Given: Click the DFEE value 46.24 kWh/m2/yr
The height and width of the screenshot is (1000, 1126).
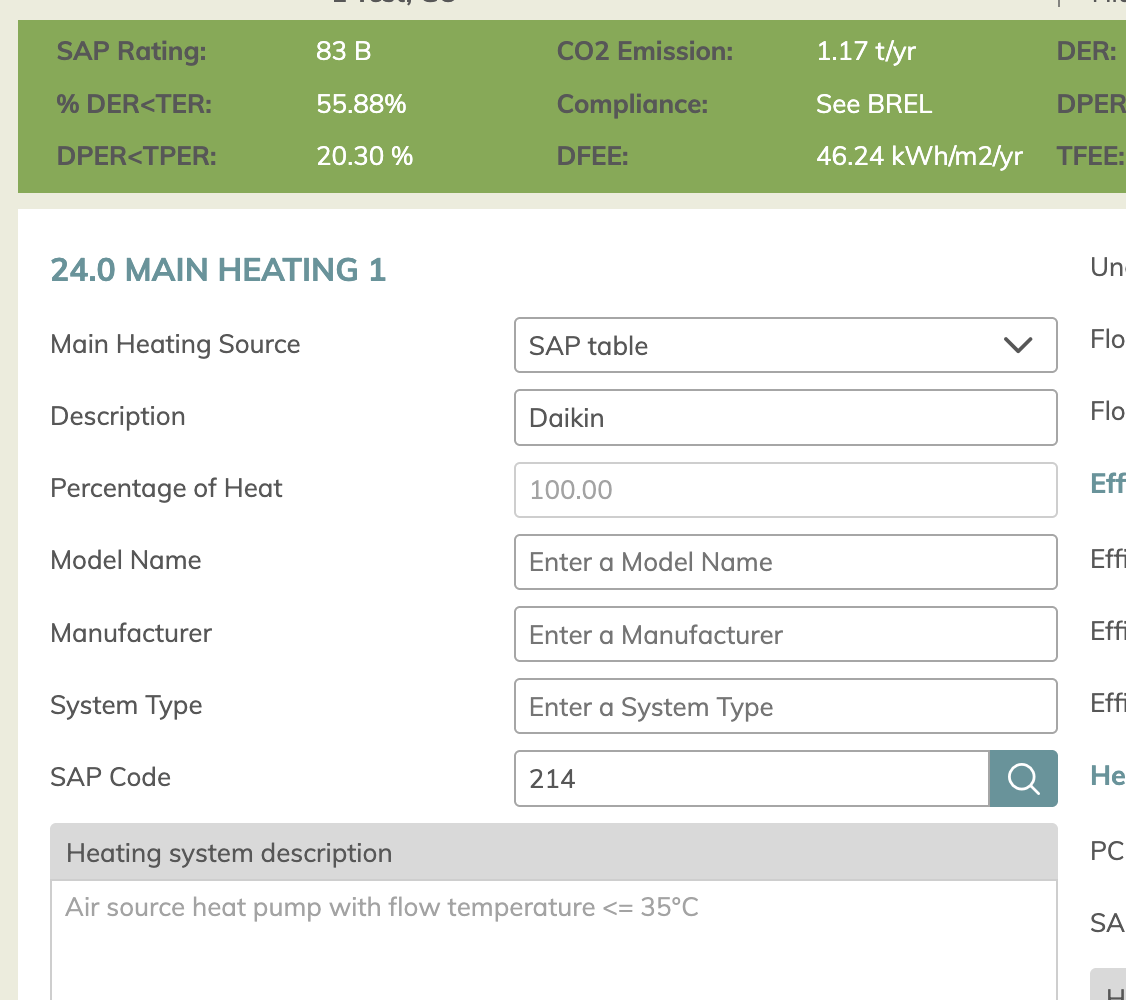Looking at the screenshot, I should [919, 156].
